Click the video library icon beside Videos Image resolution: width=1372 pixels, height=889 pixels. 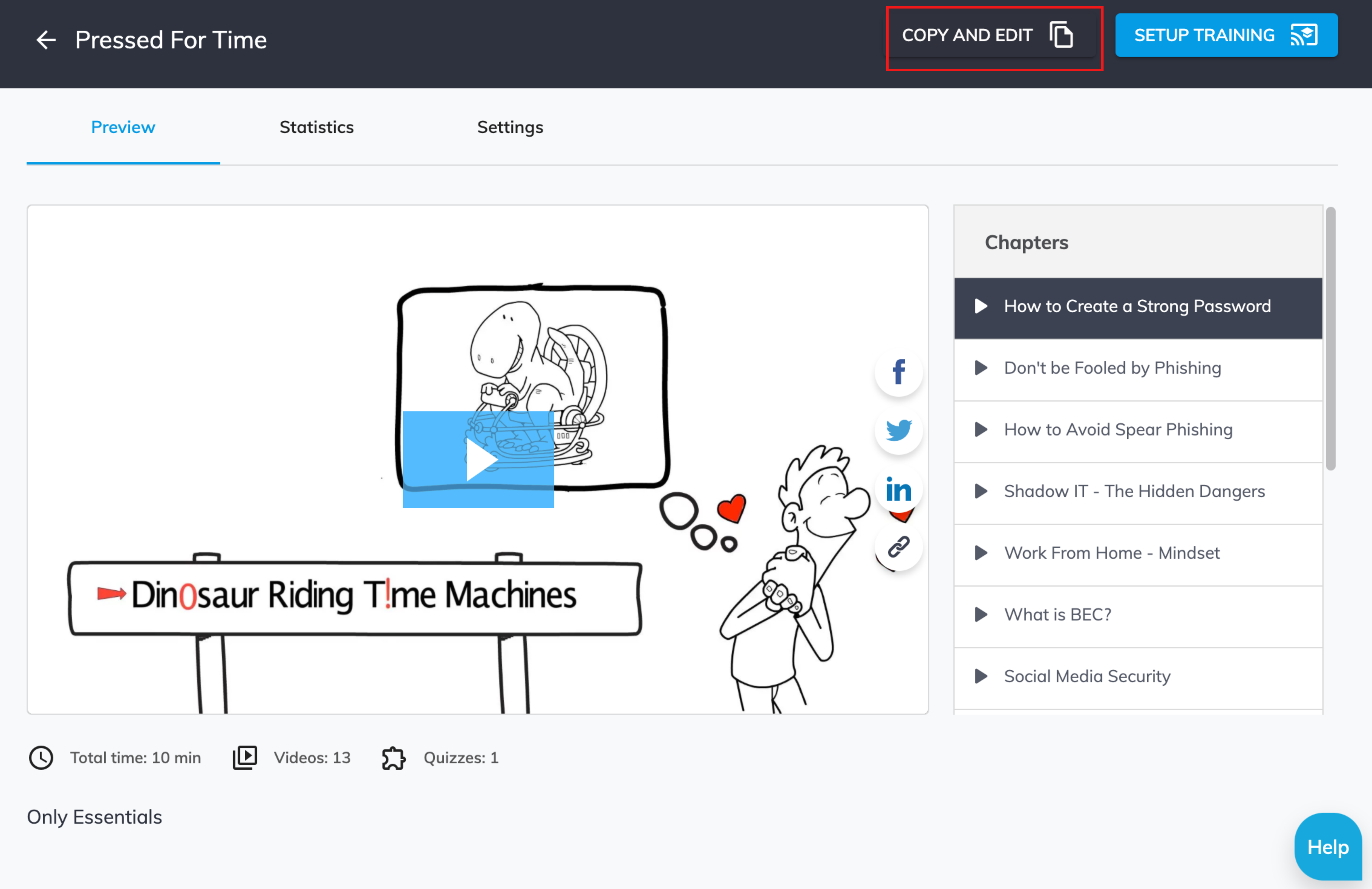244,758
